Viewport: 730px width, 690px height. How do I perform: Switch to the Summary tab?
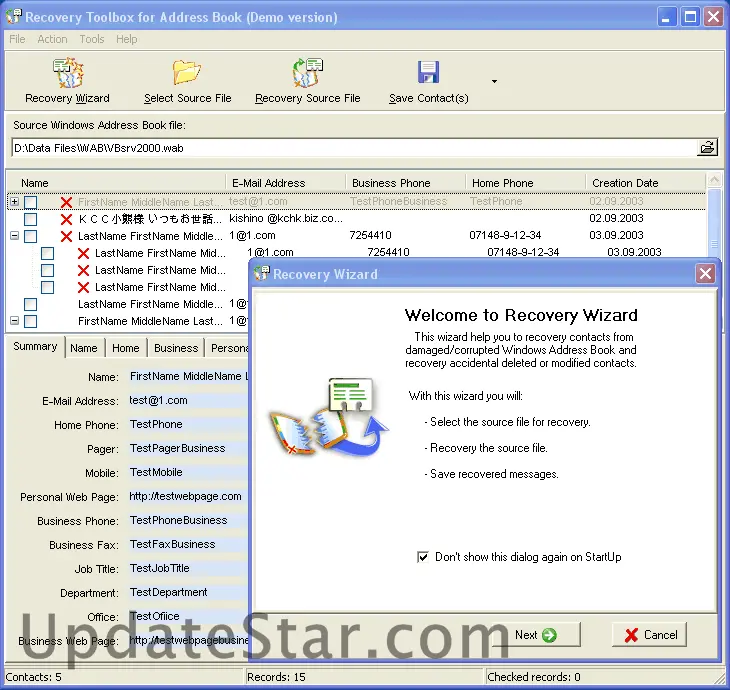[x=35, y=346]
